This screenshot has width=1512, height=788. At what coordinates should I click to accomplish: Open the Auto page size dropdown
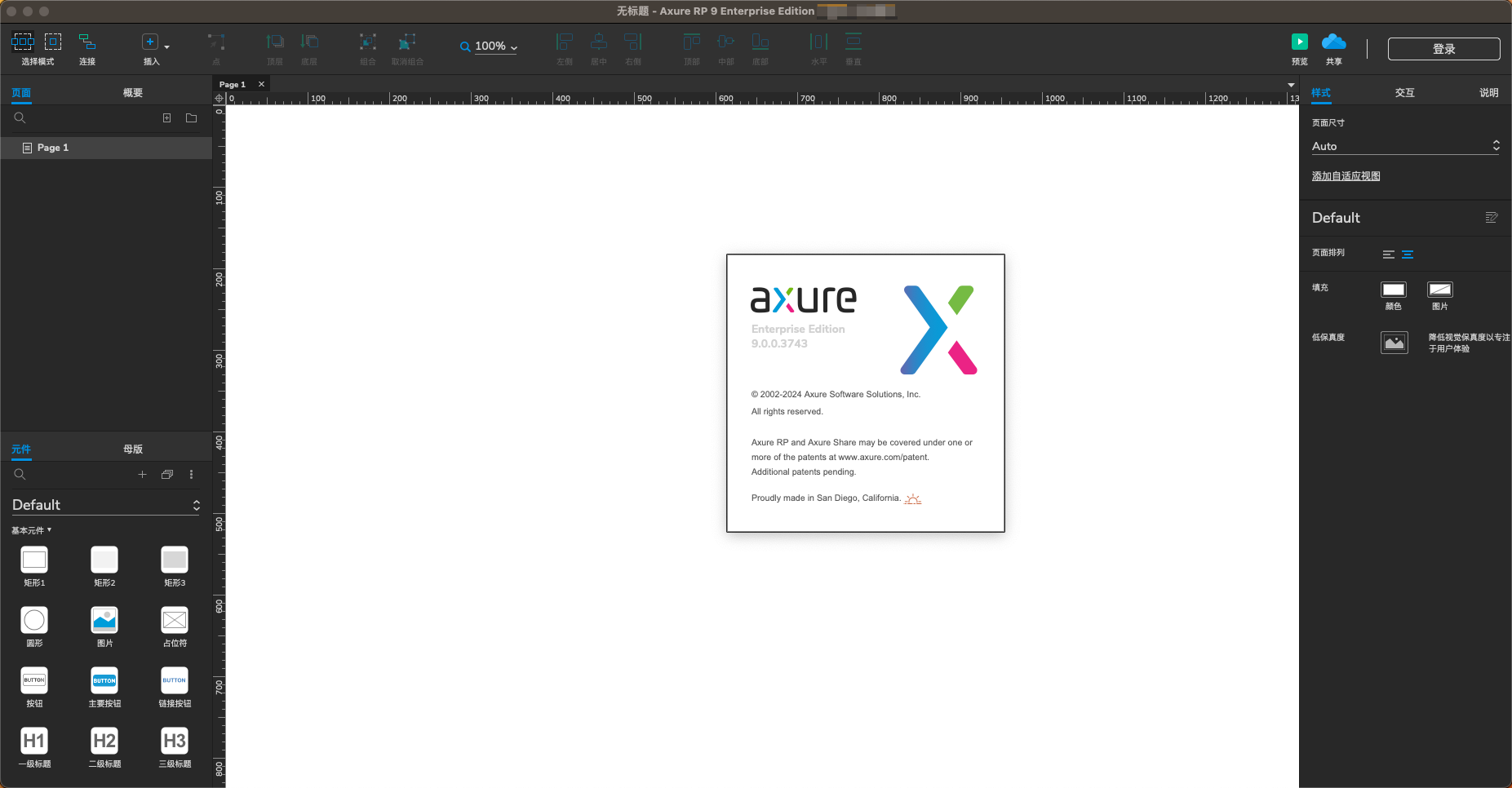1406,146
